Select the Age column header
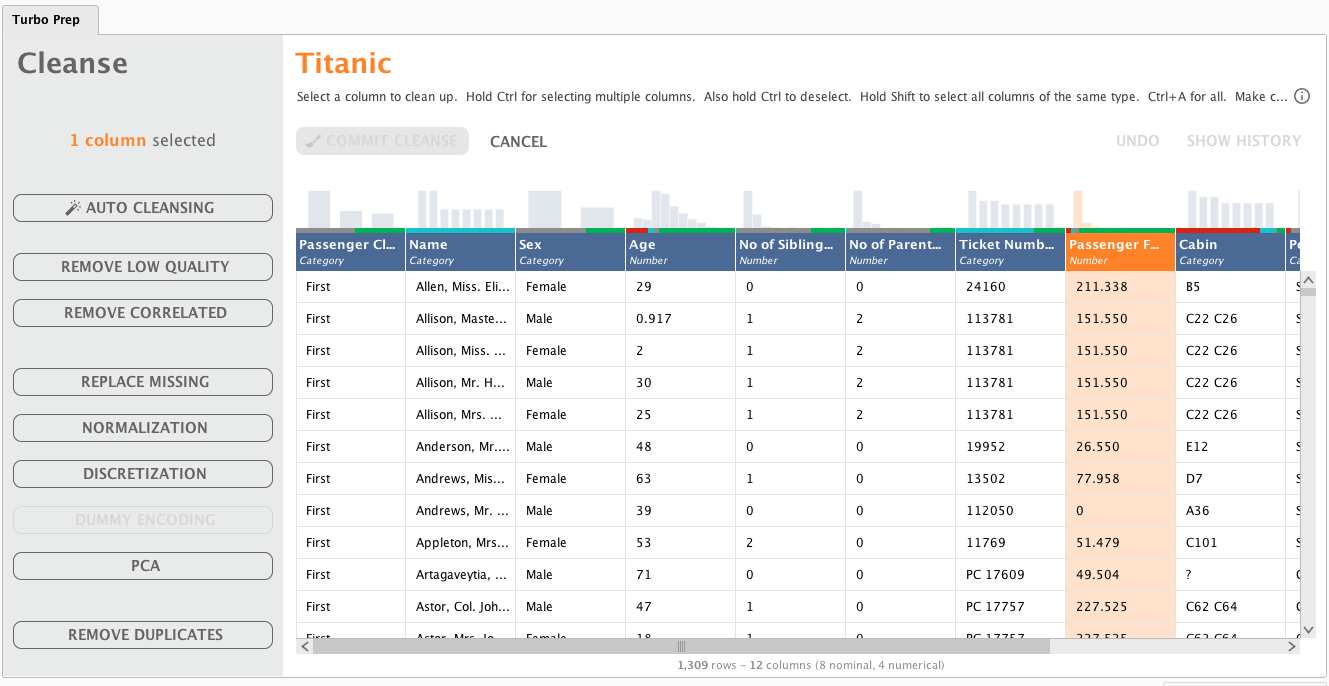 click(680, 252)
